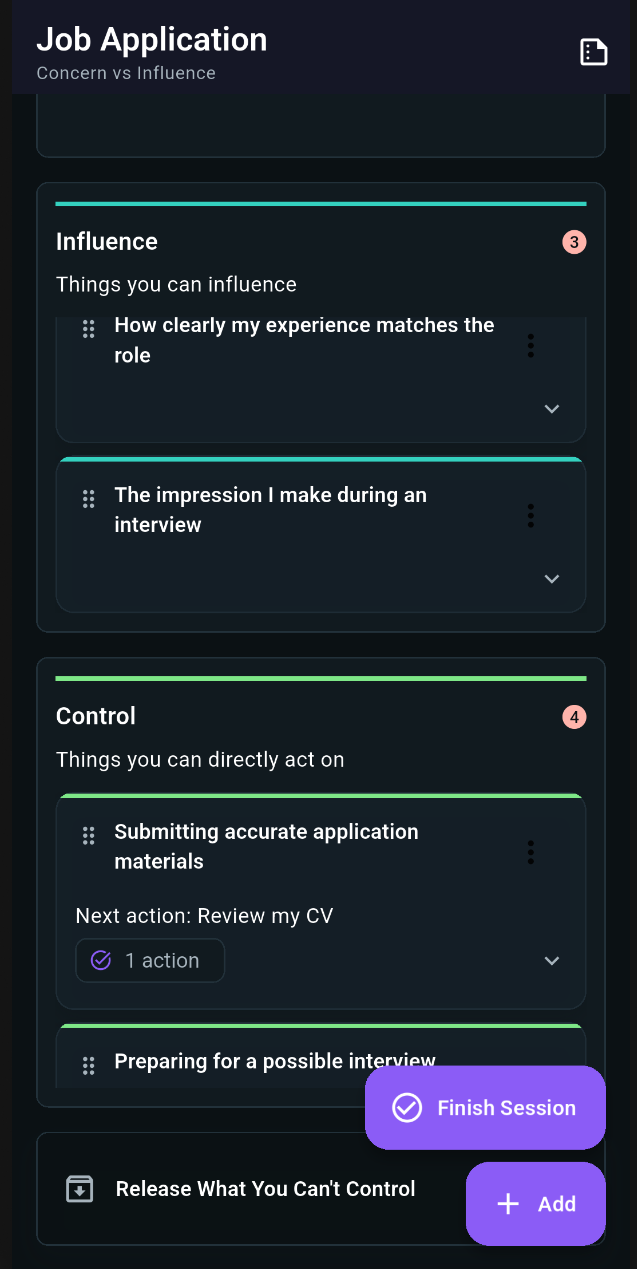Click the Control count badge showing 4
This screenshot has height=1269, width=637.
click(574, 717)
